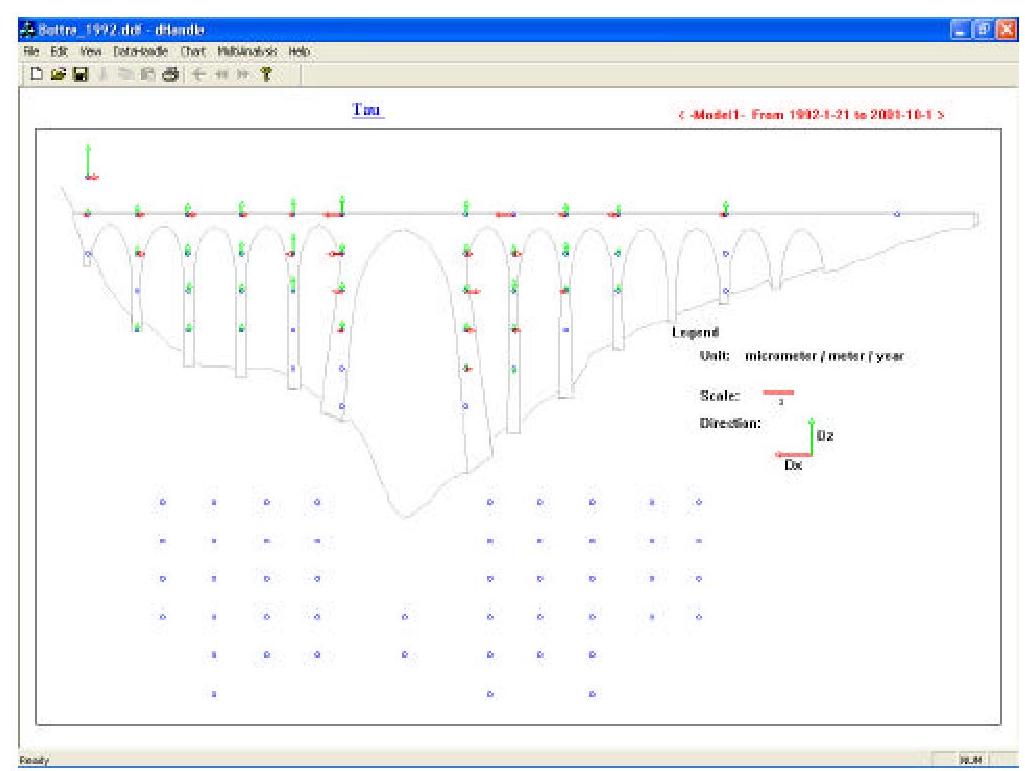Screen dimensions: 1025x771
Task: Click the Direction label in the legend
Action: click(x=730, y=423)
